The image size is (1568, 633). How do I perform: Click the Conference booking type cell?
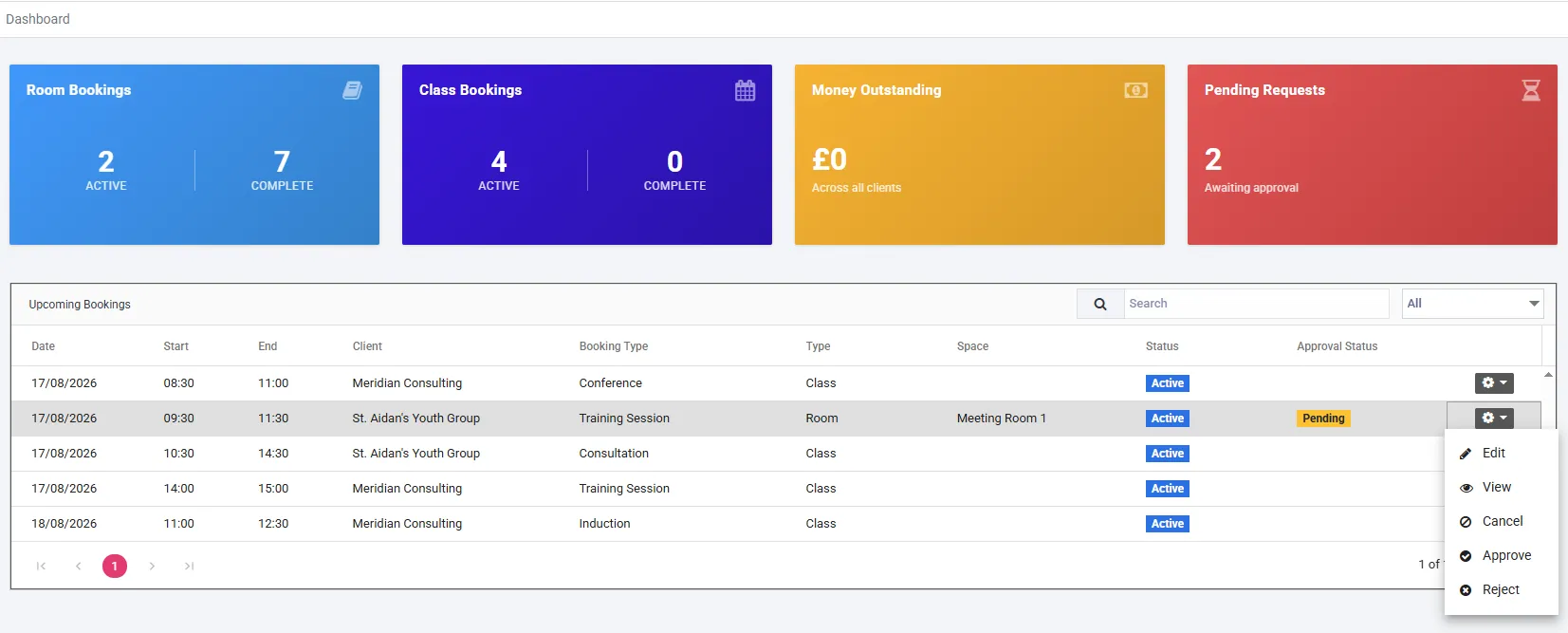point(610,383)
